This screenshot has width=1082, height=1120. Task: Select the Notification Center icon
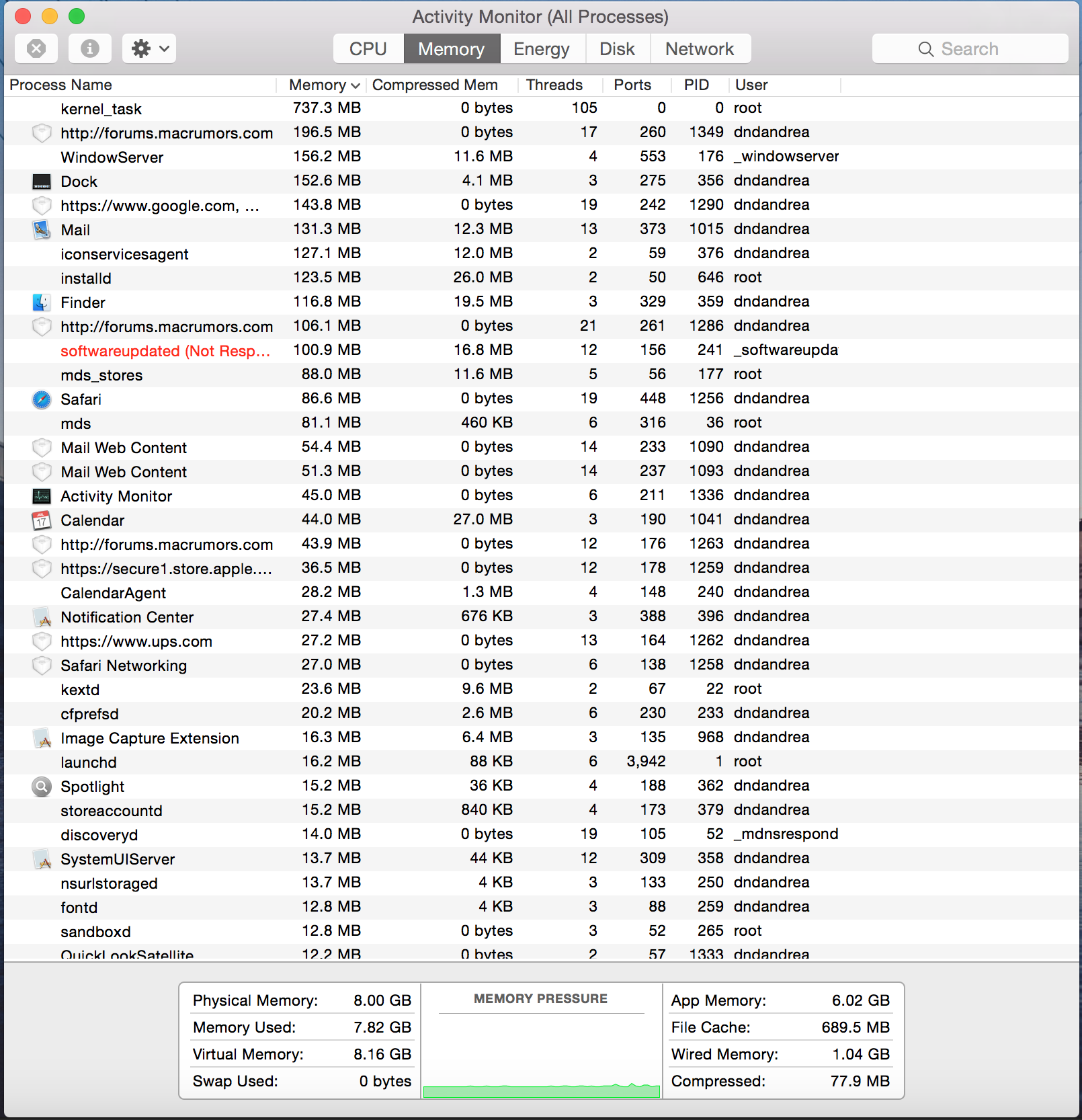pos(42,617)
